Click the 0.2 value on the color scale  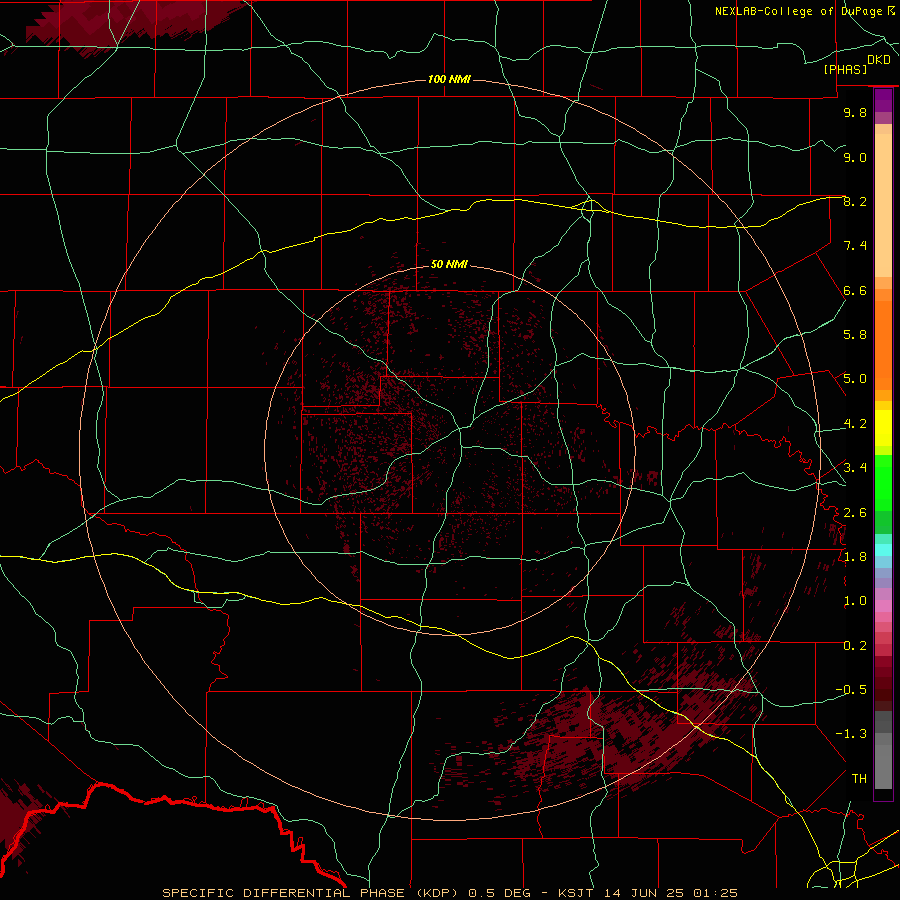(855, 646)
